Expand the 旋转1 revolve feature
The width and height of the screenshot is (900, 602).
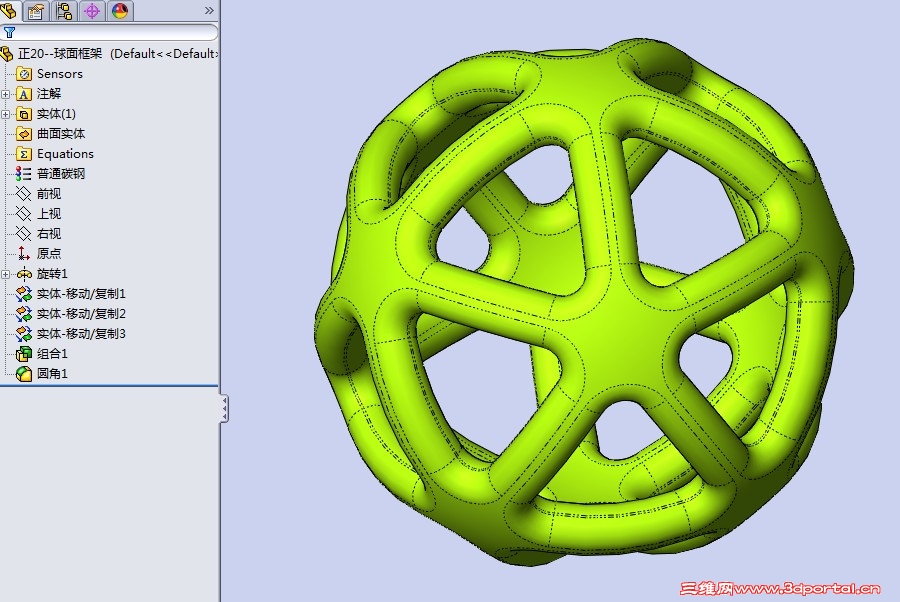[6, 274]
